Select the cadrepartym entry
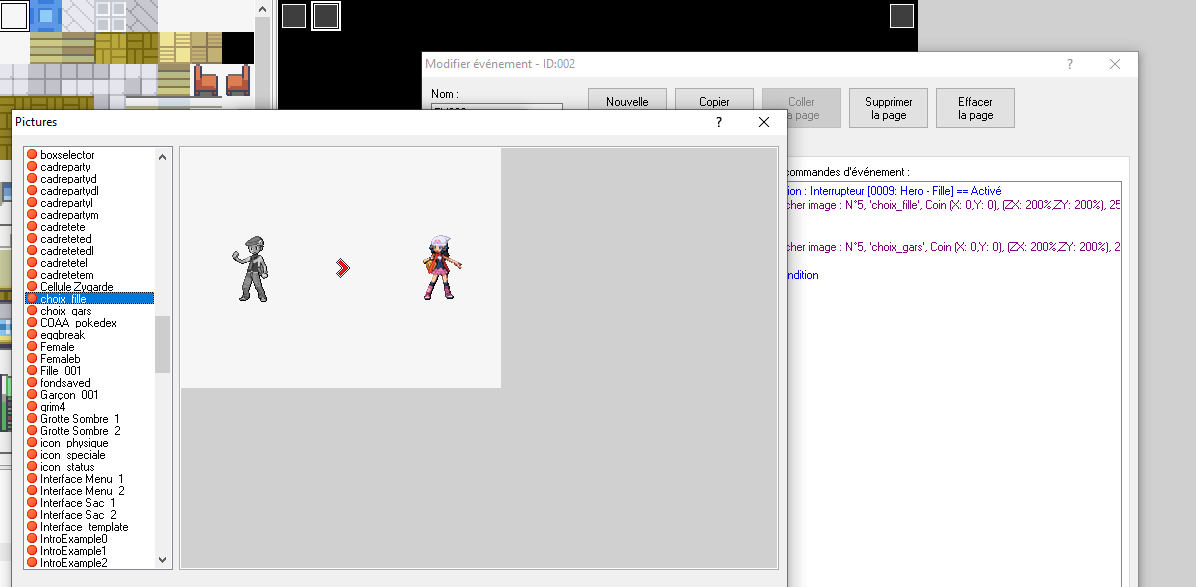 (x=69, y=215)
